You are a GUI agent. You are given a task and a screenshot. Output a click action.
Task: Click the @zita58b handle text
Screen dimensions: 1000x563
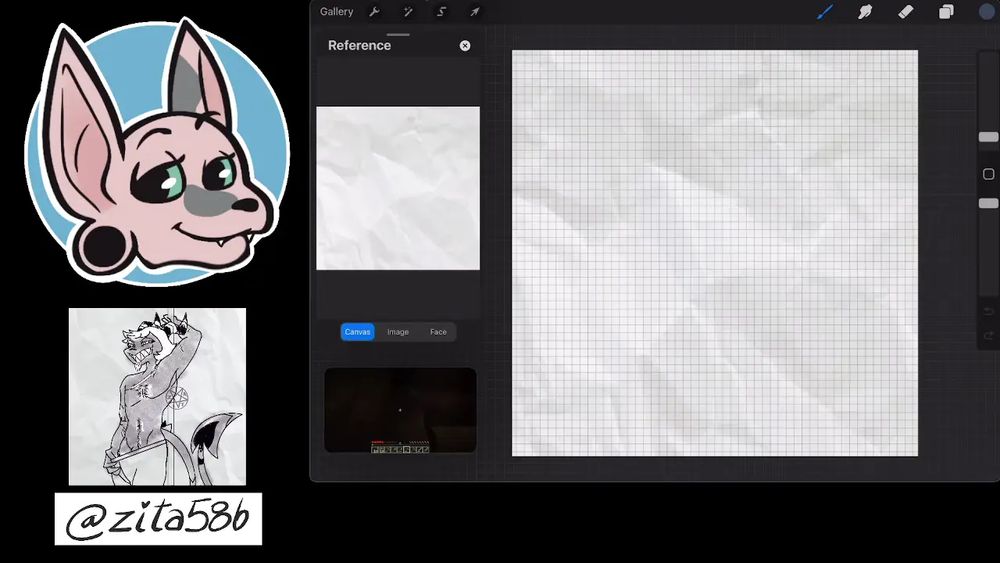point(158,519)
